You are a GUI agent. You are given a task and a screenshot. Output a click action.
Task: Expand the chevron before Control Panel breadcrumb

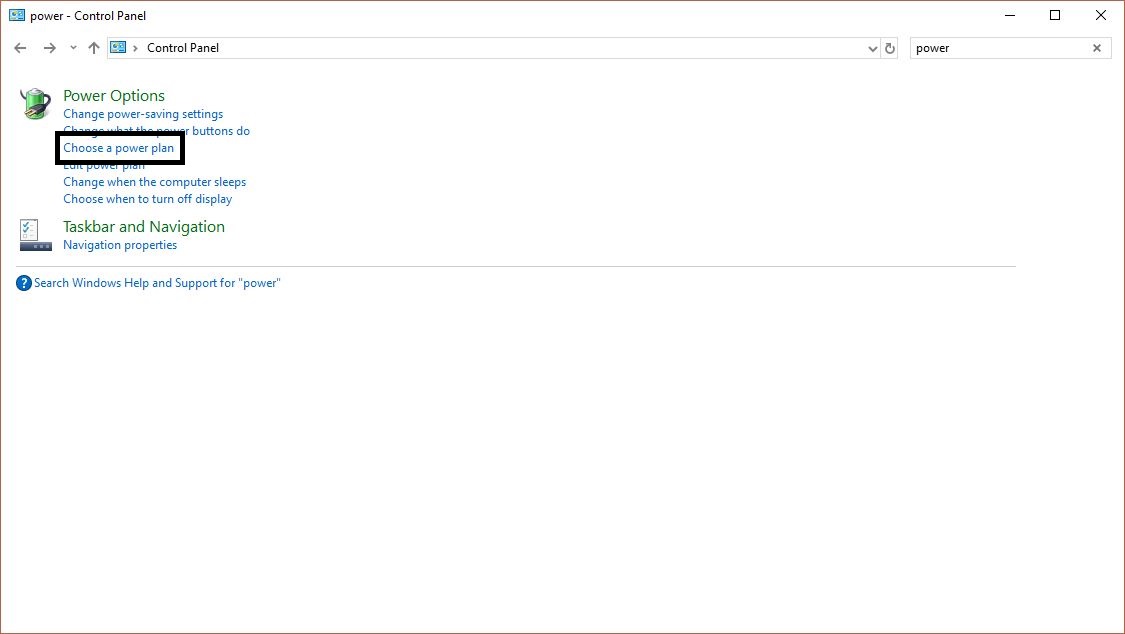pos(135,48)
